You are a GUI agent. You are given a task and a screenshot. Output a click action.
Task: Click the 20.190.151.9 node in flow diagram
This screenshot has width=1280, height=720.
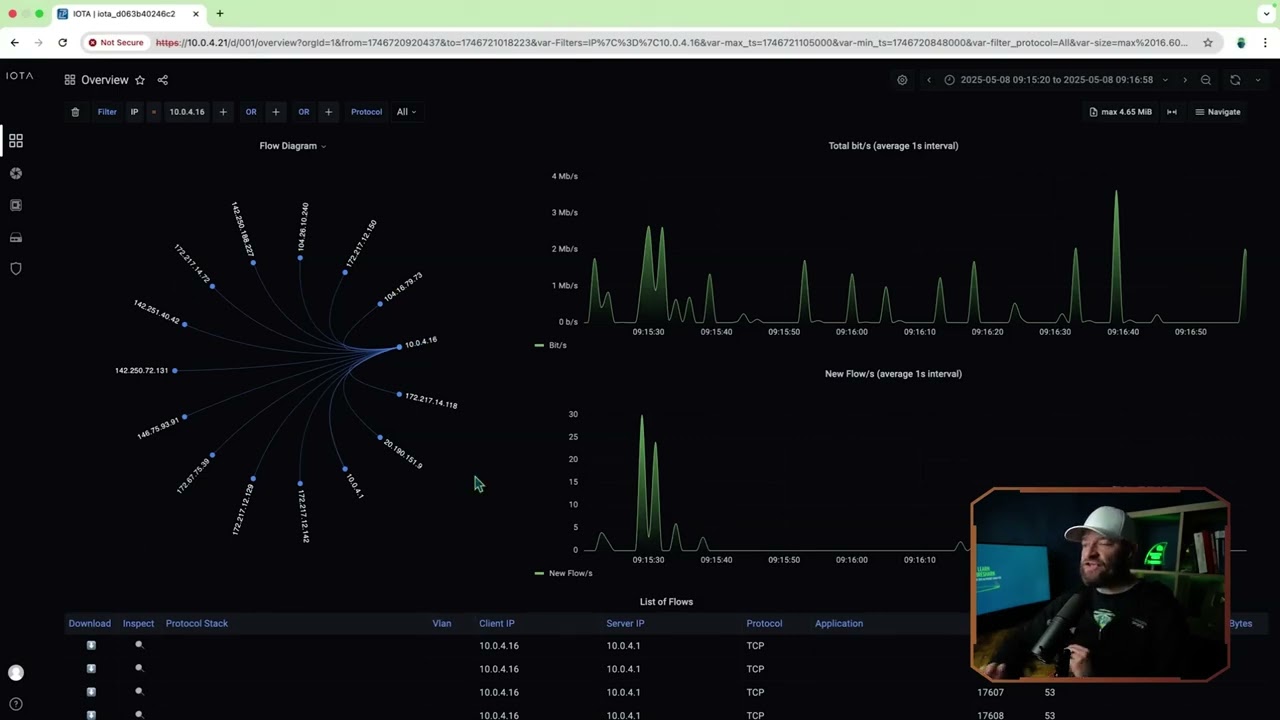pos(380,437)
